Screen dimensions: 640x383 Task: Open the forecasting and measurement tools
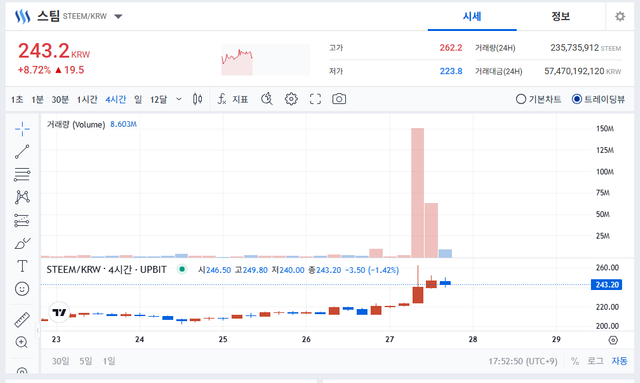pos(22,220)
